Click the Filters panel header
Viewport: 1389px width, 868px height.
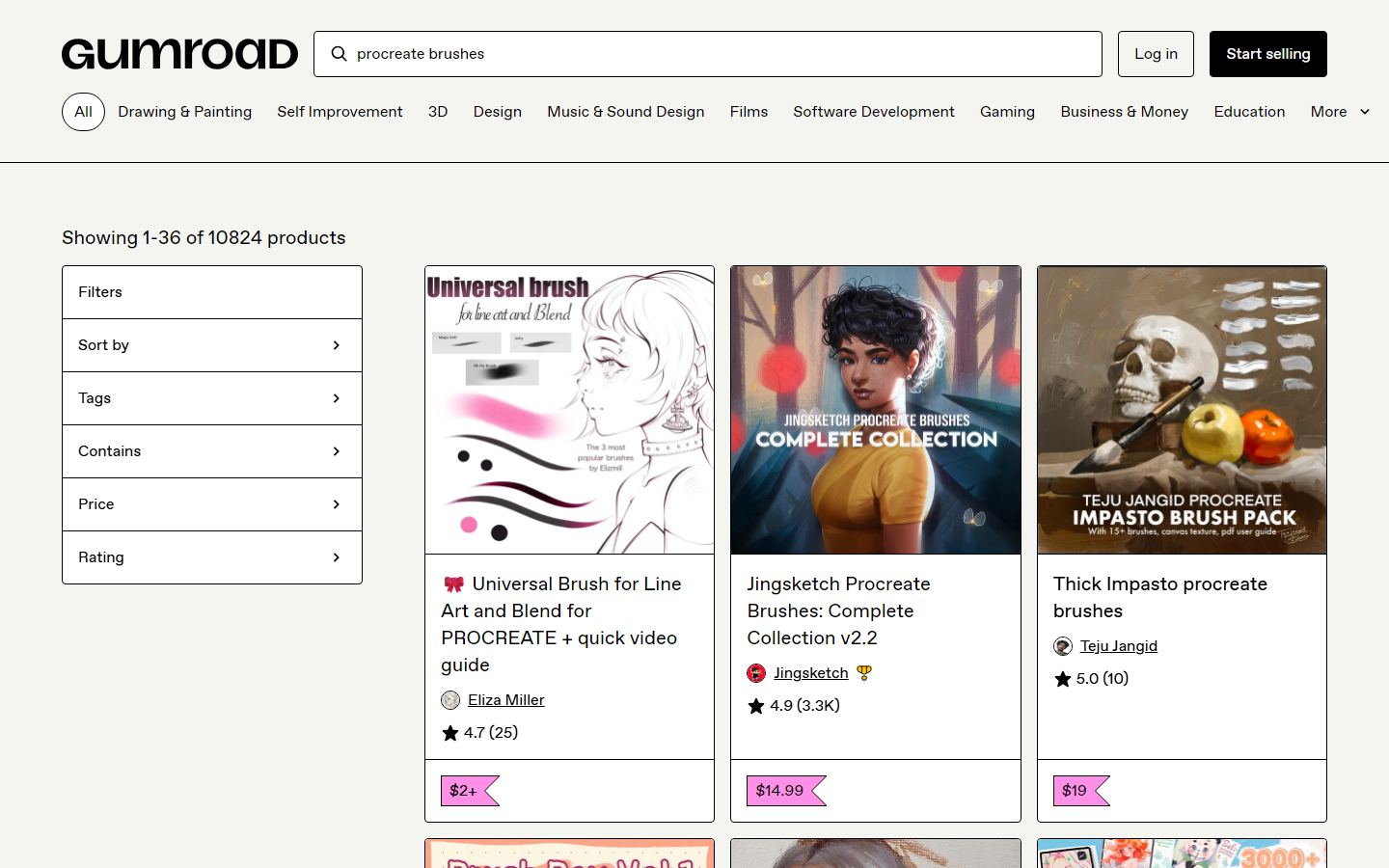212,292
